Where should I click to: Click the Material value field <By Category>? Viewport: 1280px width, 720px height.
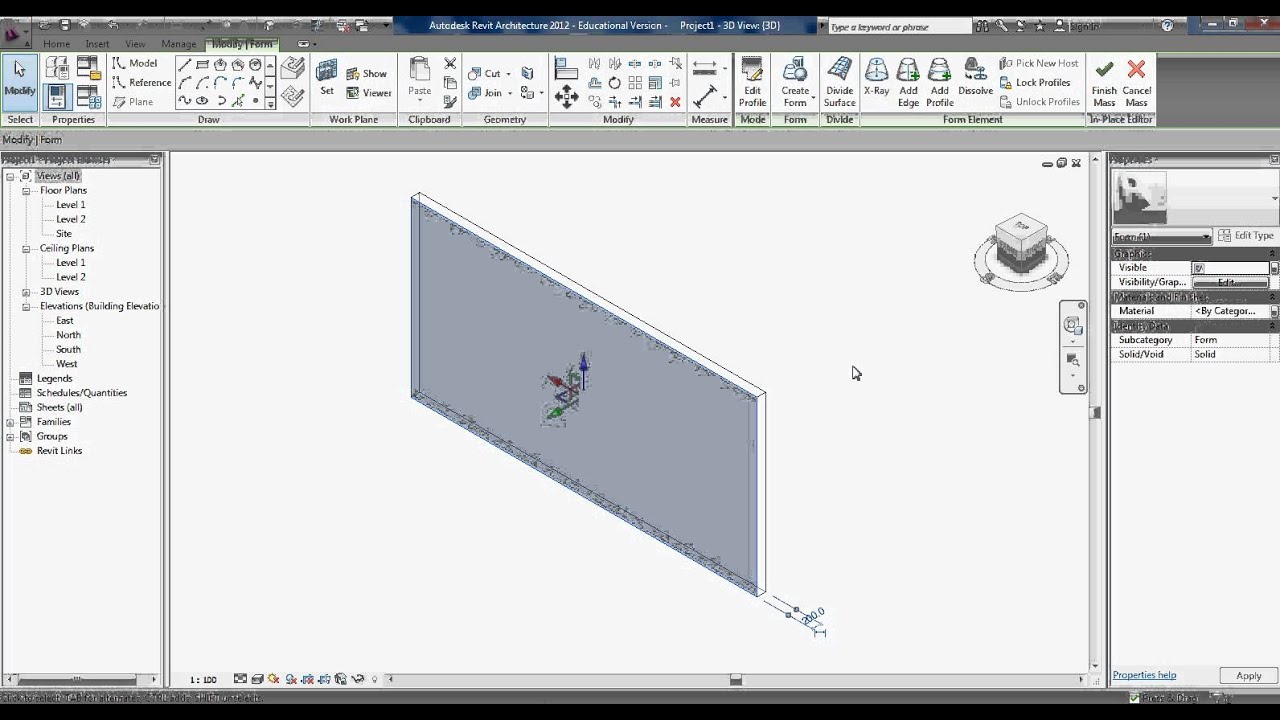point(1230,311)
